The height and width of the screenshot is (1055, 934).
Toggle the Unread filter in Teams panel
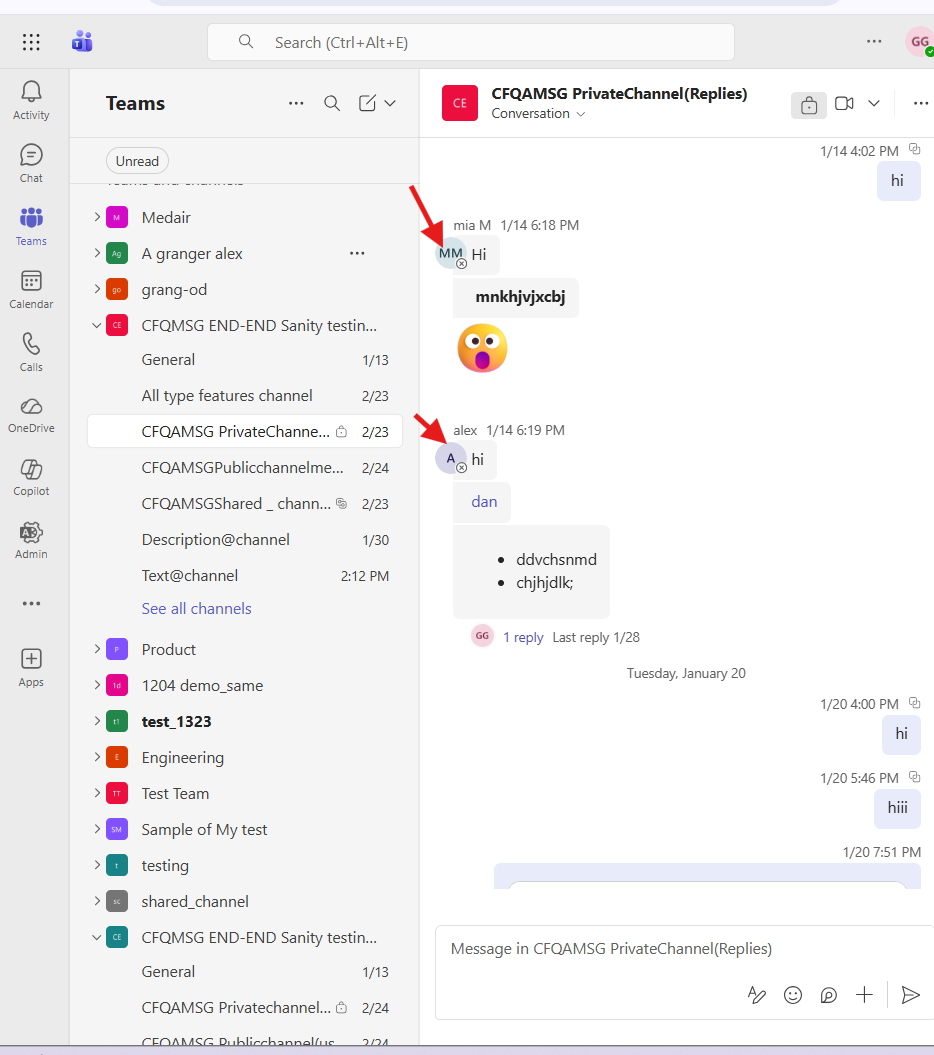pyautogui.click(x=136, y=160)
